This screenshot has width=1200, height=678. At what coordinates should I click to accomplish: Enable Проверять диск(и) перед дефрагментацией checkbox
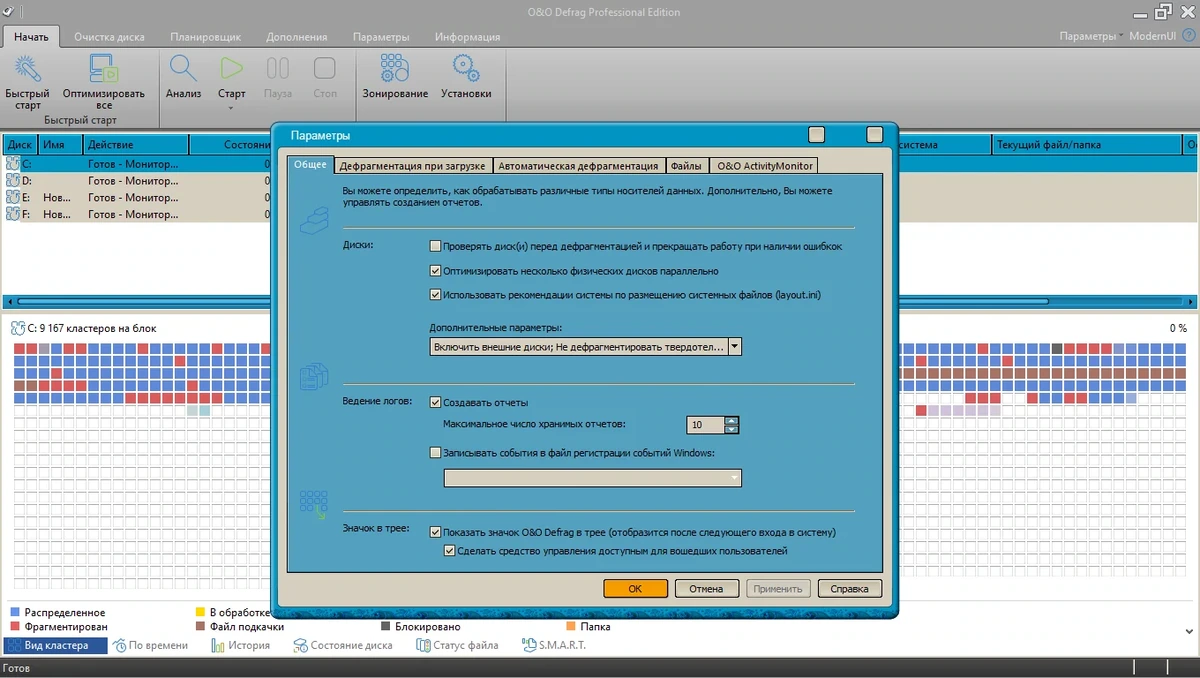pyautogui.click(x=435, y=246)
